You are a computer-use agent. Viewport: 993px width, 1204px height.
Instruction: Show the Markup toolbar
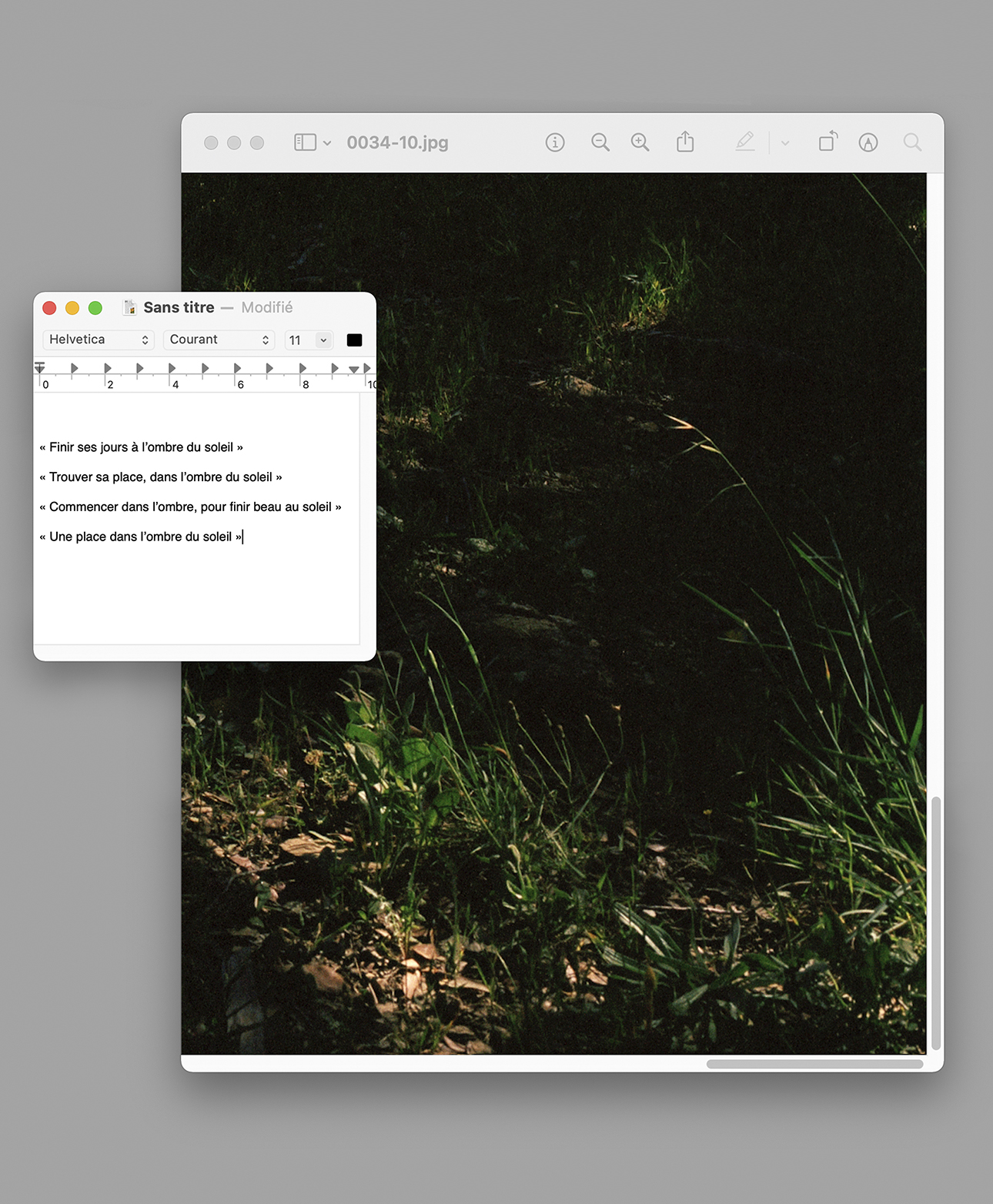pyautogui.click(x=868, y=142)
